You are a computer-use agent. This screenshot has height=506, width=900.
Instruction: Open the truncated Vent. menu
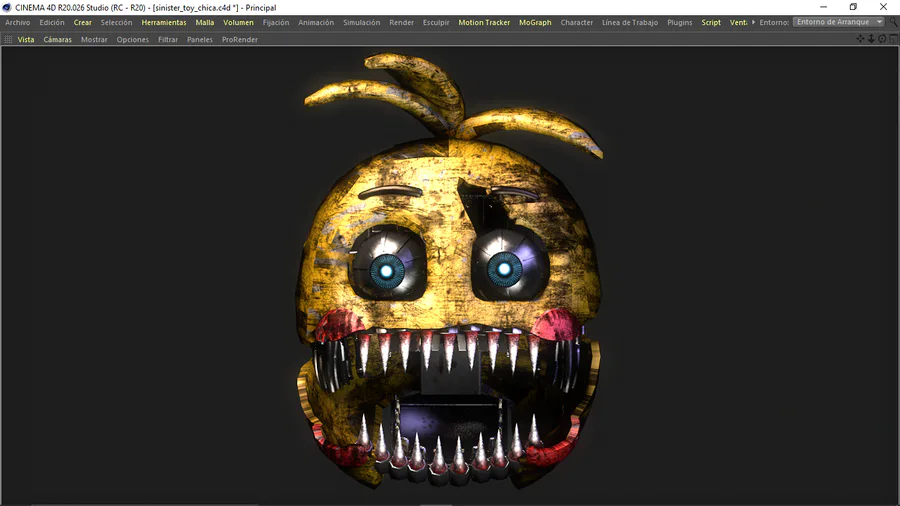[738, 22]
